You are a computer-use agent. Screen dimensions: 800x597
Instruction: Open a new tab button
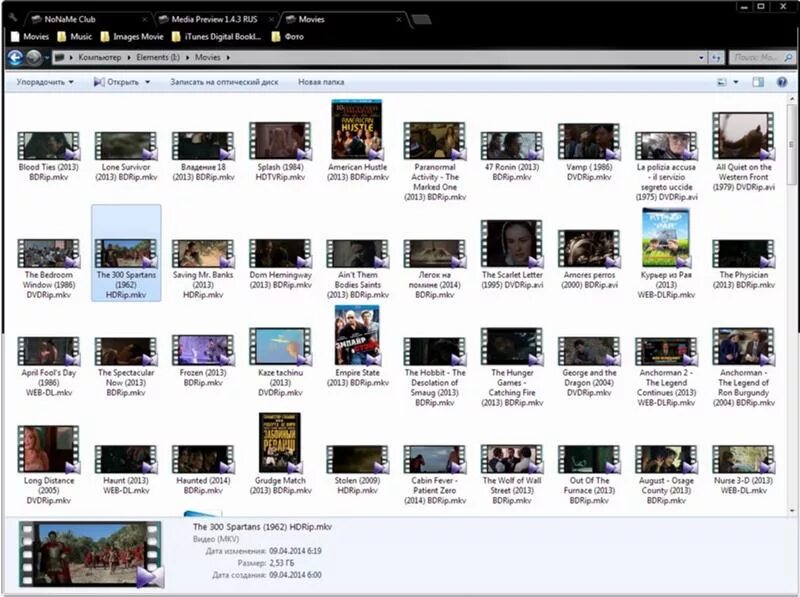pyautogui.click(x=421, y=20)
